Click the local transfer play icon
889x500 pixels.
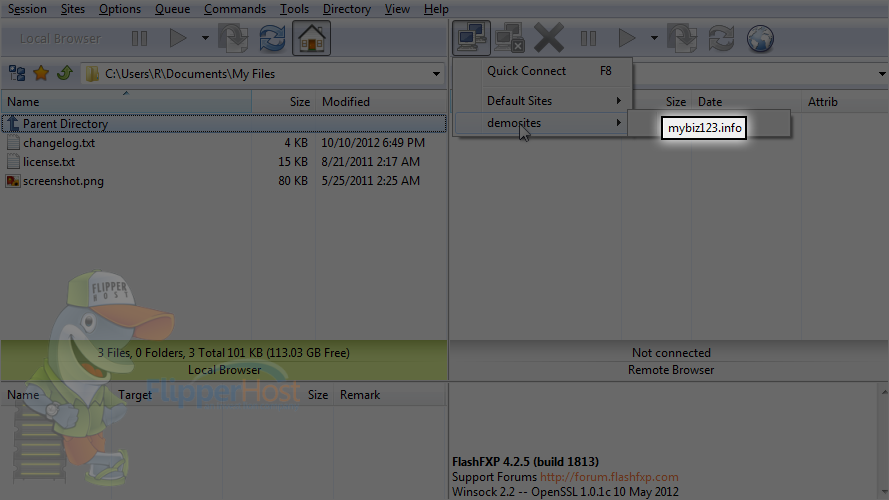pyautogui.click(x=178, y=39)
